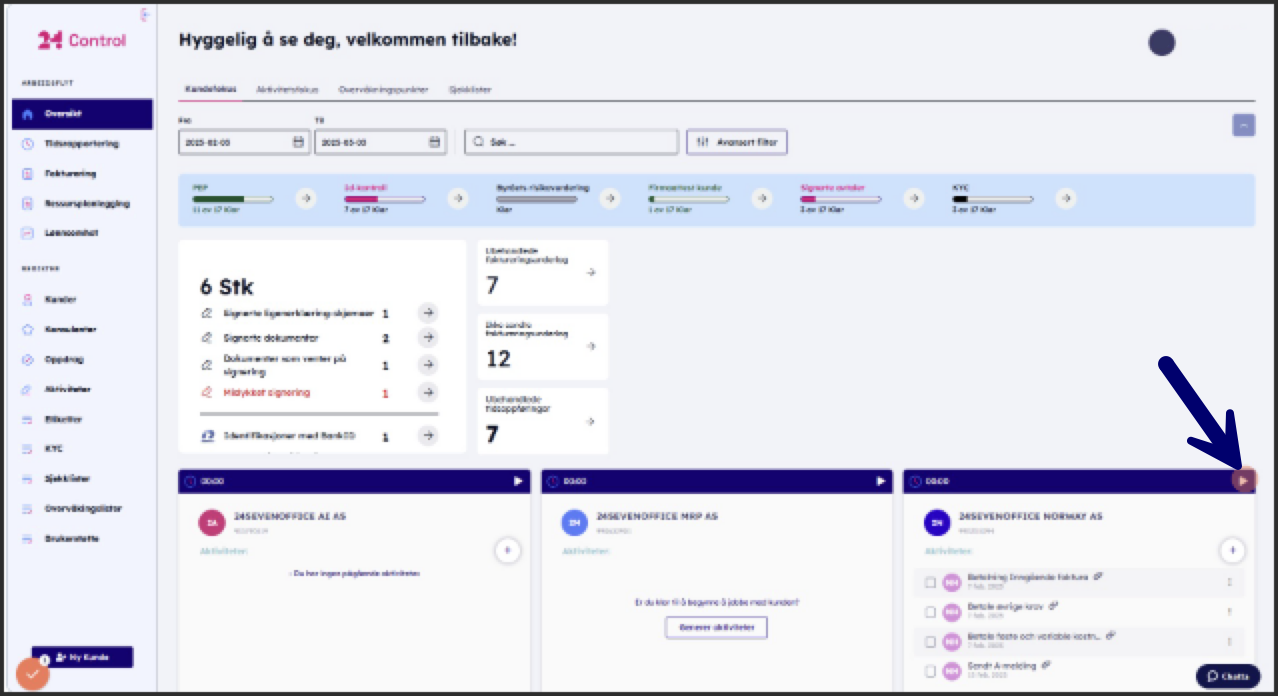Open arrow next to Mislykket signering
The height and width of the screenshot is (696, 1278).
coord(427,392)
